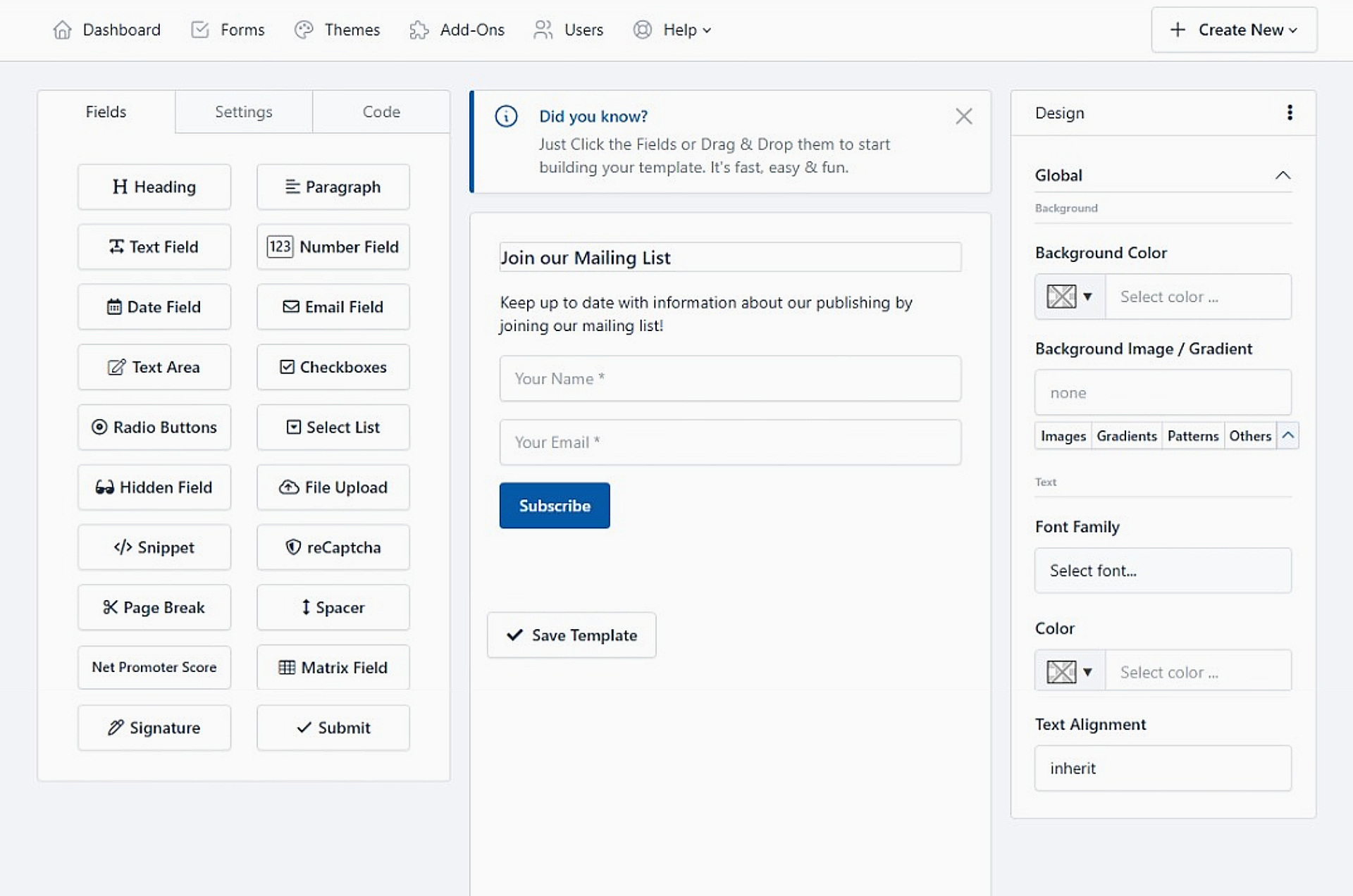1353x896 pixels.
Task: Add a Checkboxes field
Action: [333, 367]
